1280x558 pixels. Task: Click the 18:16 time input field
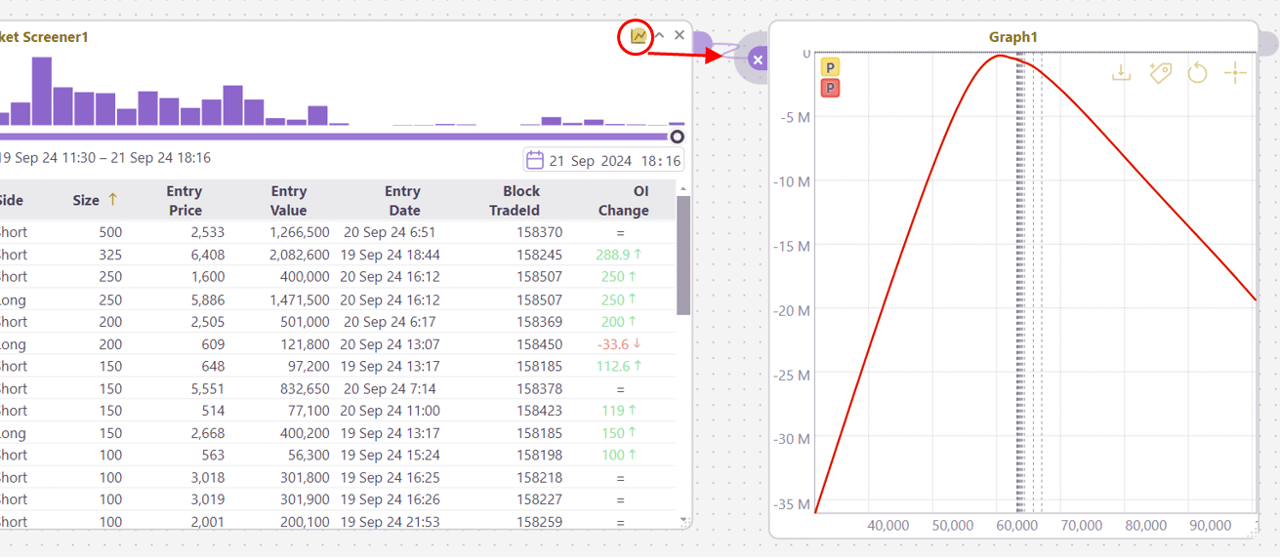[x=661, y=160]
